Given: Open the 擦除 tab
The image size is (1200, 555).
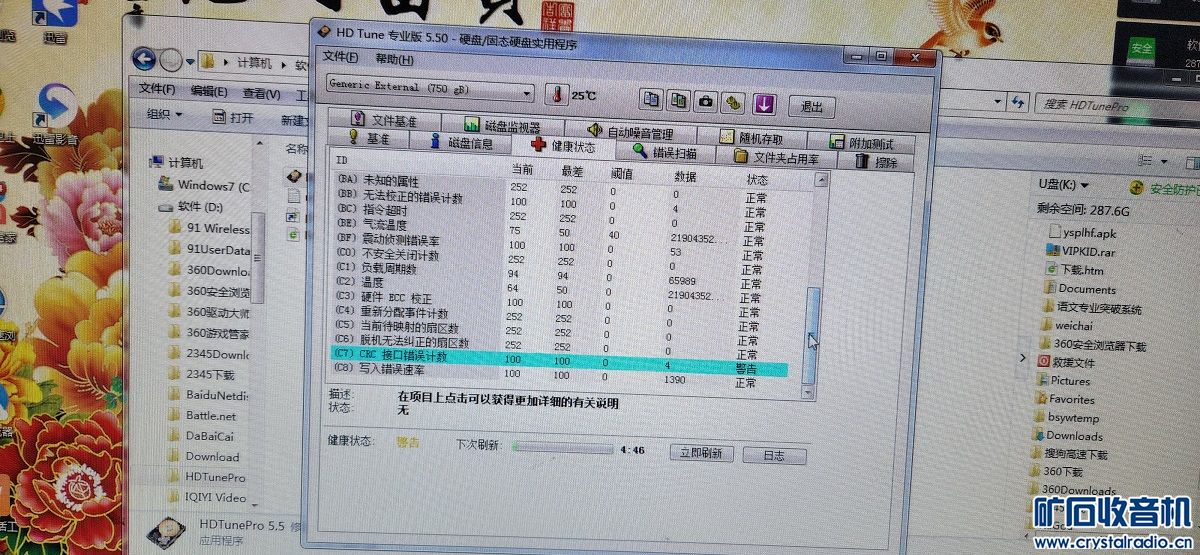Looking at the screenshot, I should 878,161.
